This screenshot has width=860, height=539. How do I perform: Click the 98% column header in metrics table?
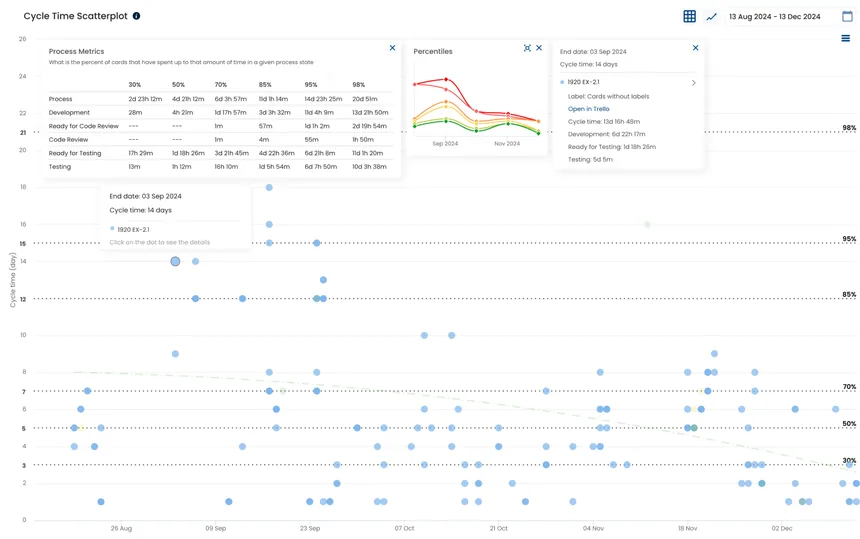coord(358,85)
